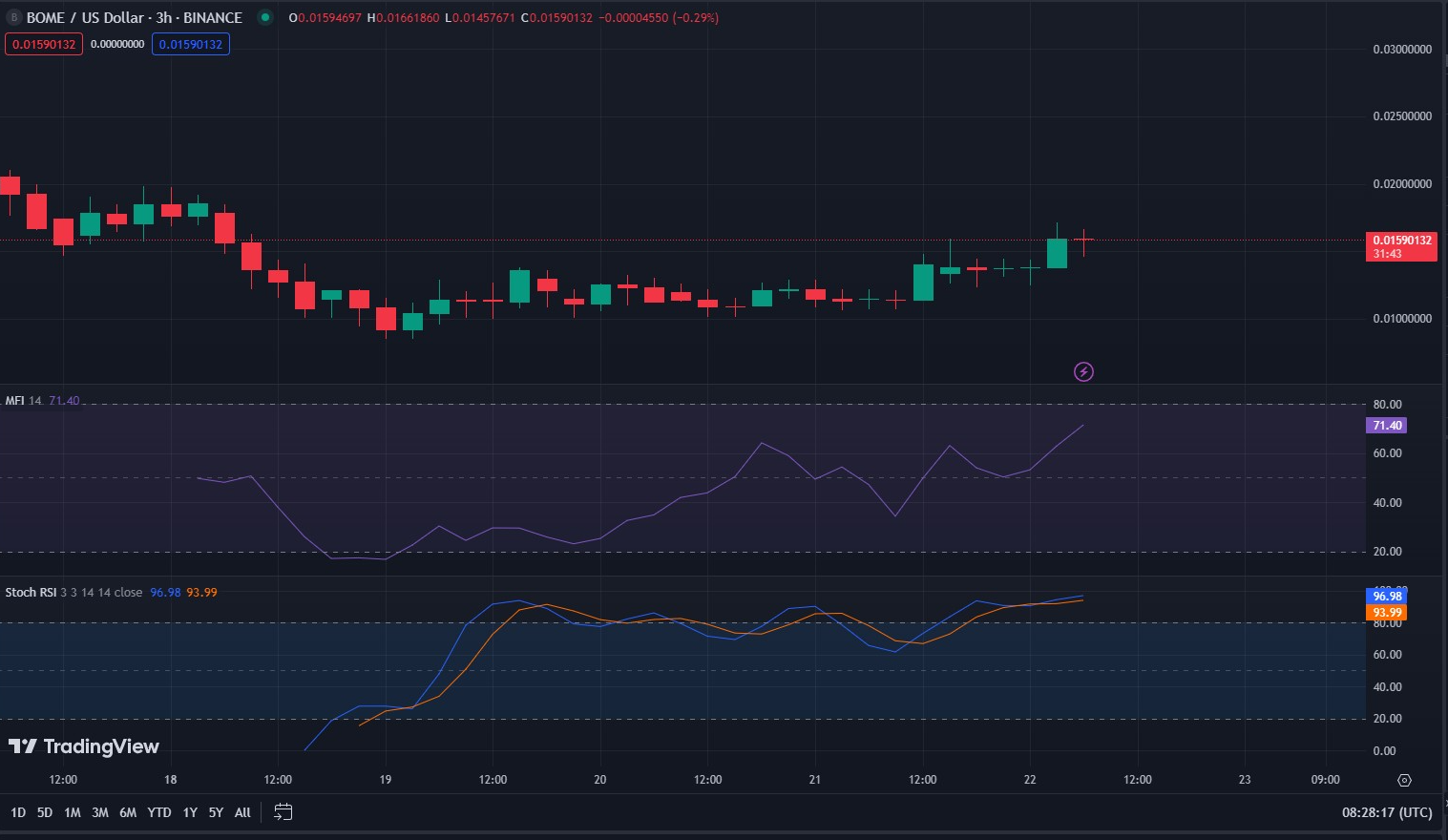Select the 3M time range
This screenshot has height=840, width=1448.
point(100,812)
